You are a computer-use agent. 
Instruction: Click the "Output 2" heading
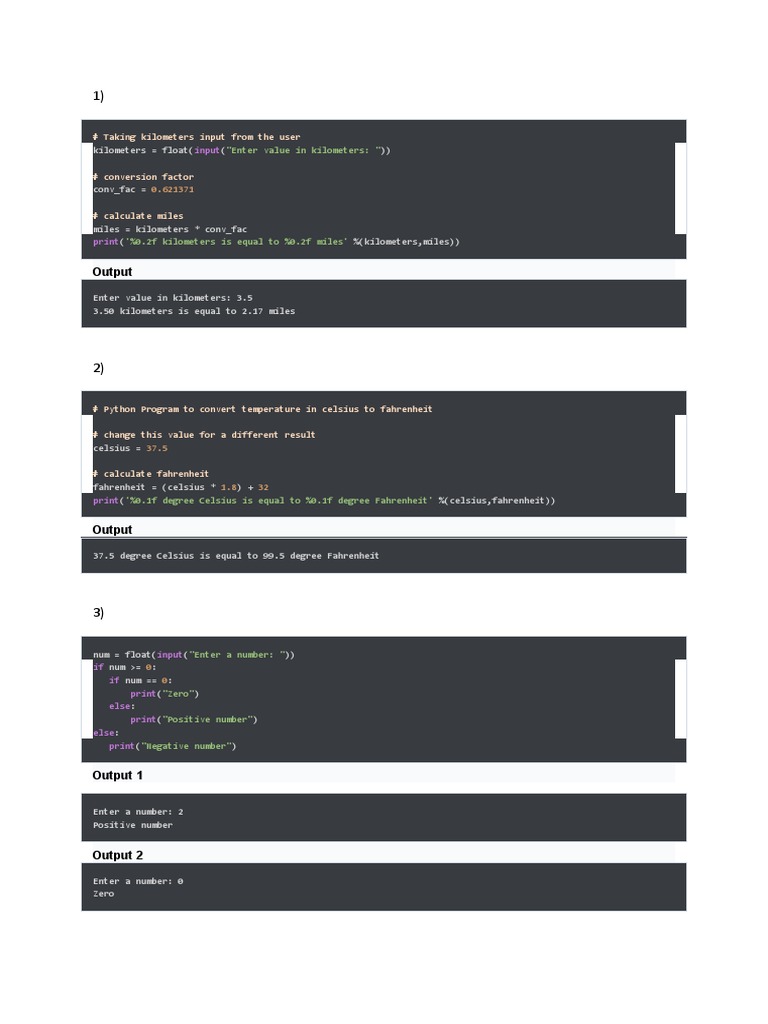[x=118, y=855]
